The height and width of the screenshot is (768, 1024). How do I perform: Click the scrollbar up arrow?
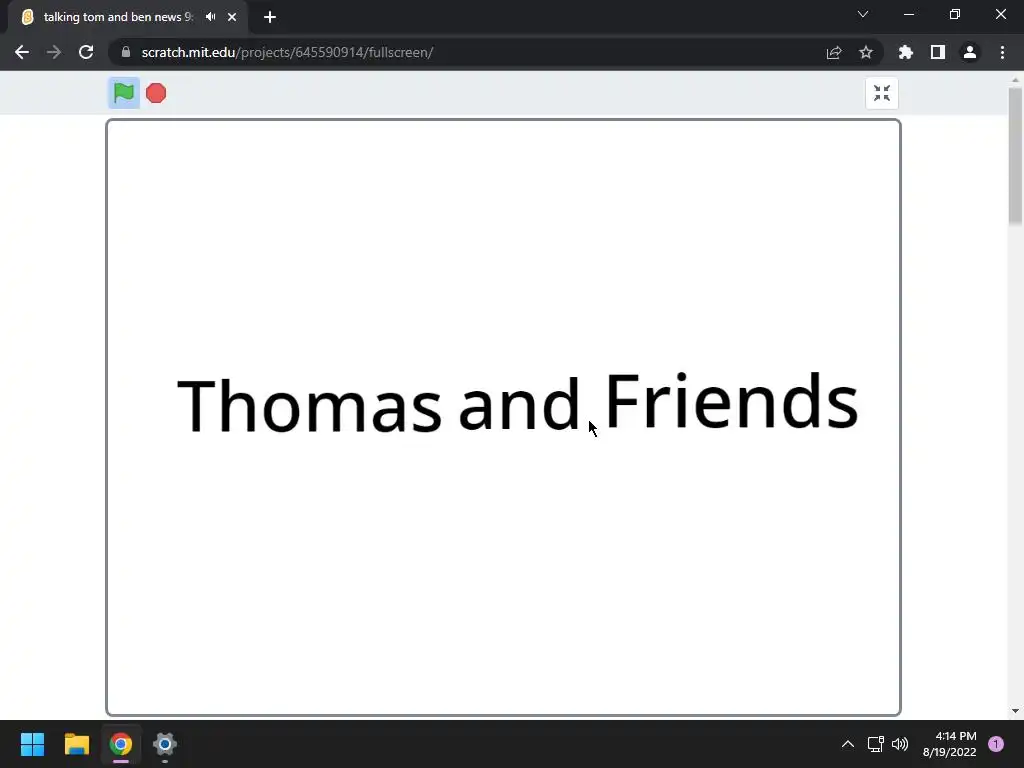pyautogui.click(x=1015, y=80)
